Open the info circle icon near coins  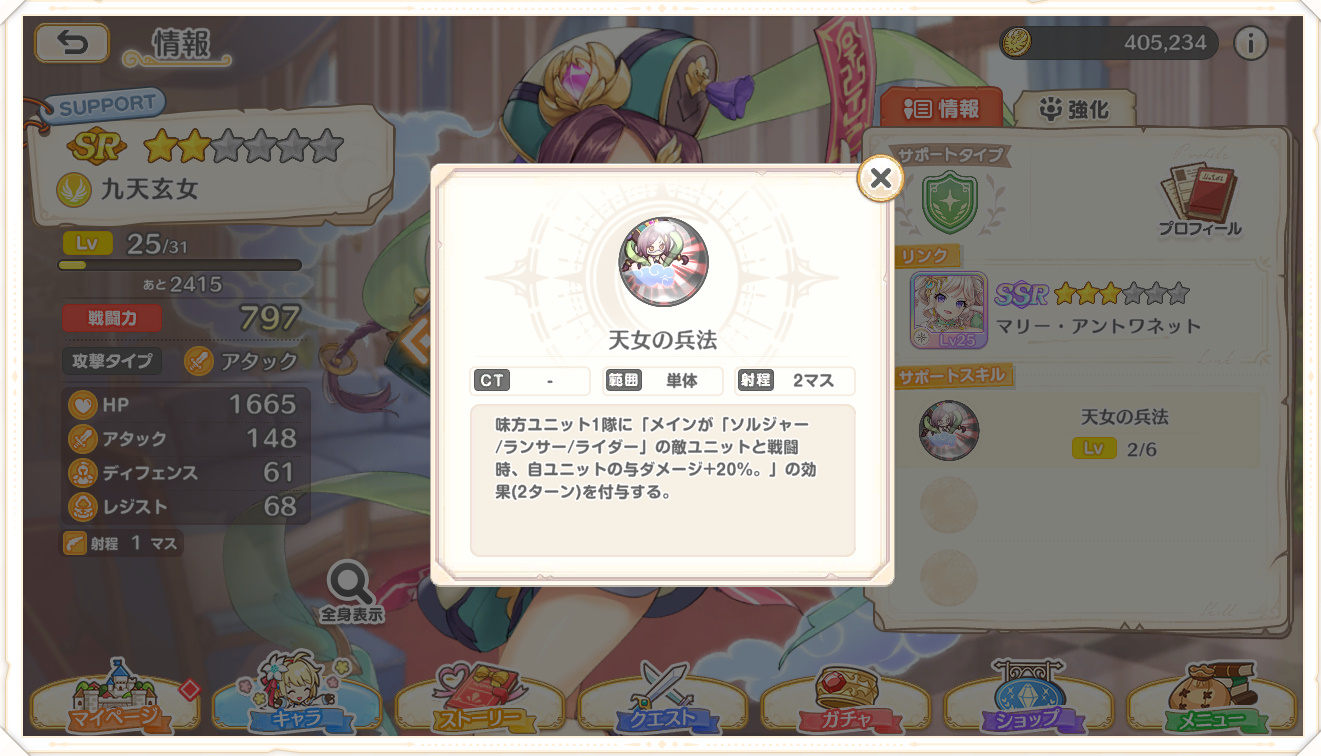[1250, 43]
